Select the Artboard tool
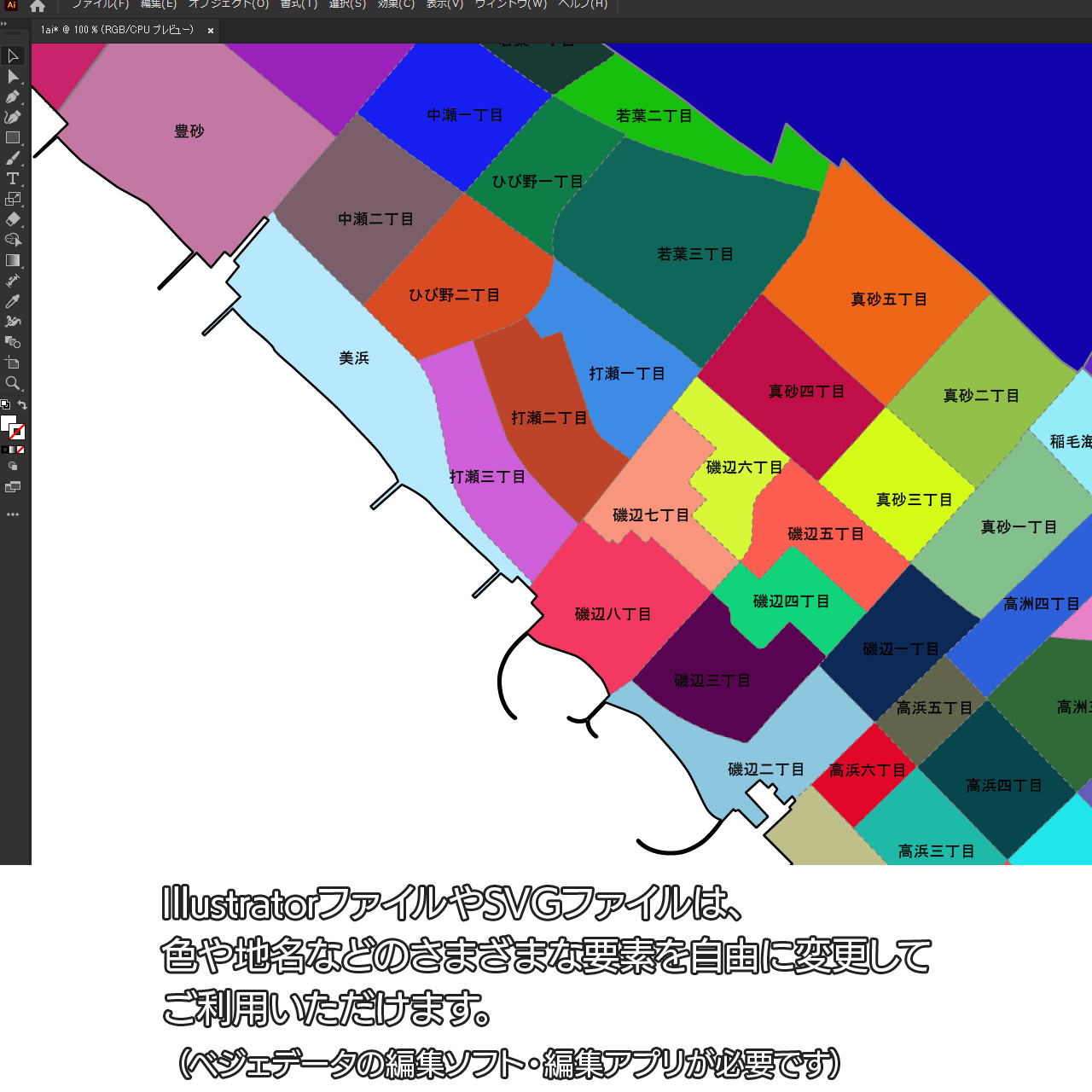This screenshot has height=1092, width=1092. 13,363
